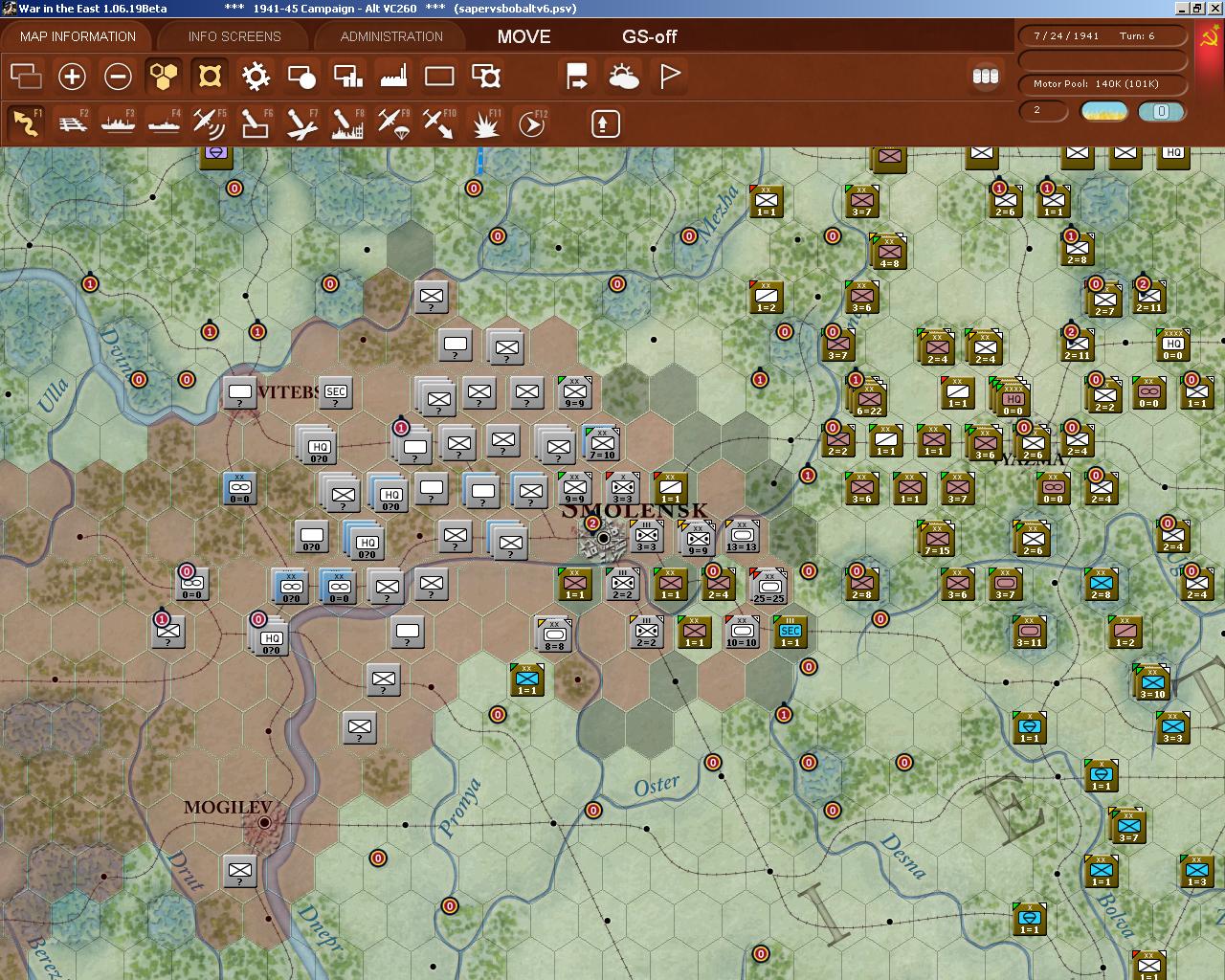Screen dimensions: 1225x980
Task: Select the 7=15 Soviet unit stack
Action: 936,539
